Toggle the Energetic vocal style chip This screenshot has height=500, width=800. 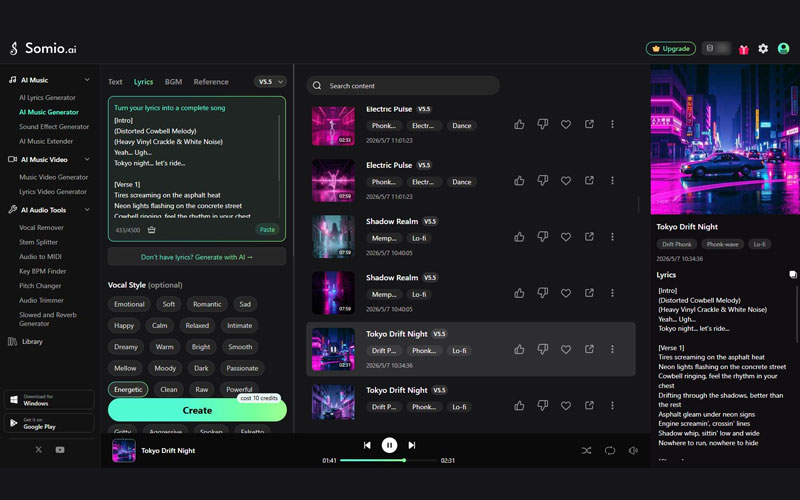pyautogui.click(x=128, y=389)
